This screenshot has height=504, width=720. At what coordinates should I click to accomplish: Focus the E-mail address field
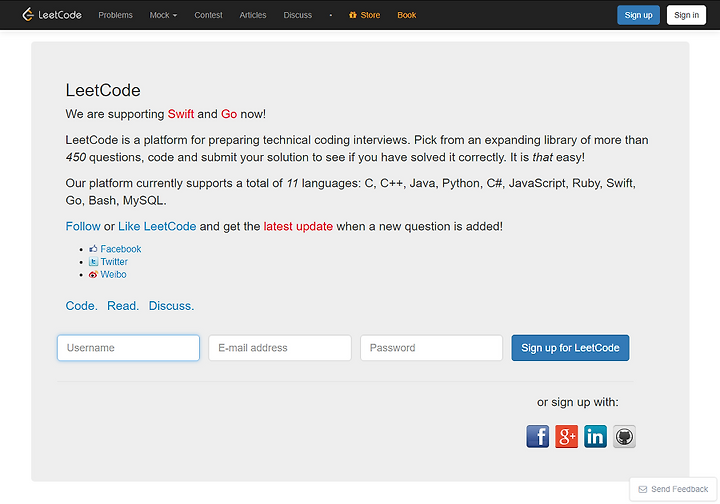click(280, 348)
